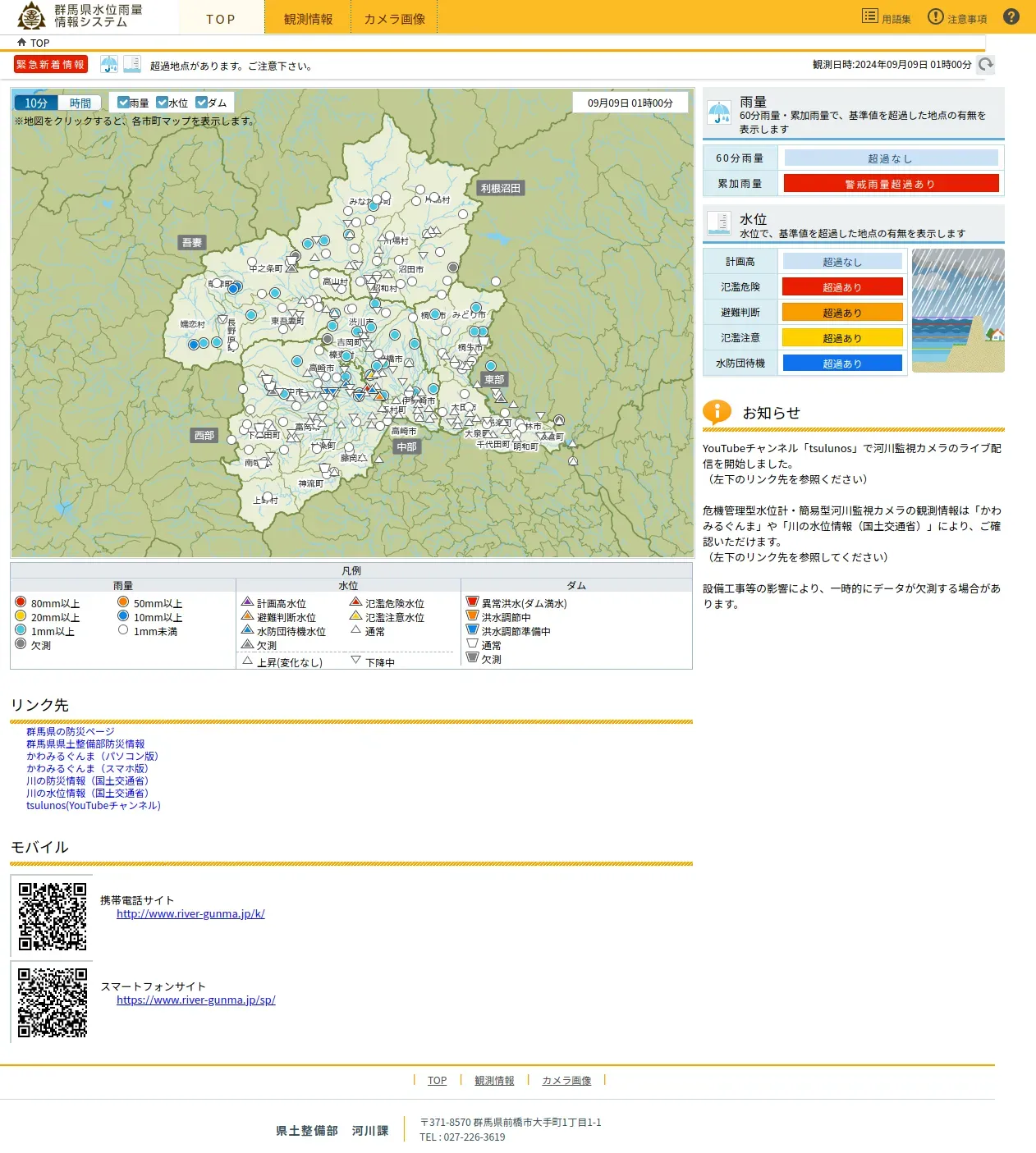The image size is (1036, 1153).
Task: Click the 下降中 downward triangle icon
Action: pyautogui.click(x=355, y=660)
